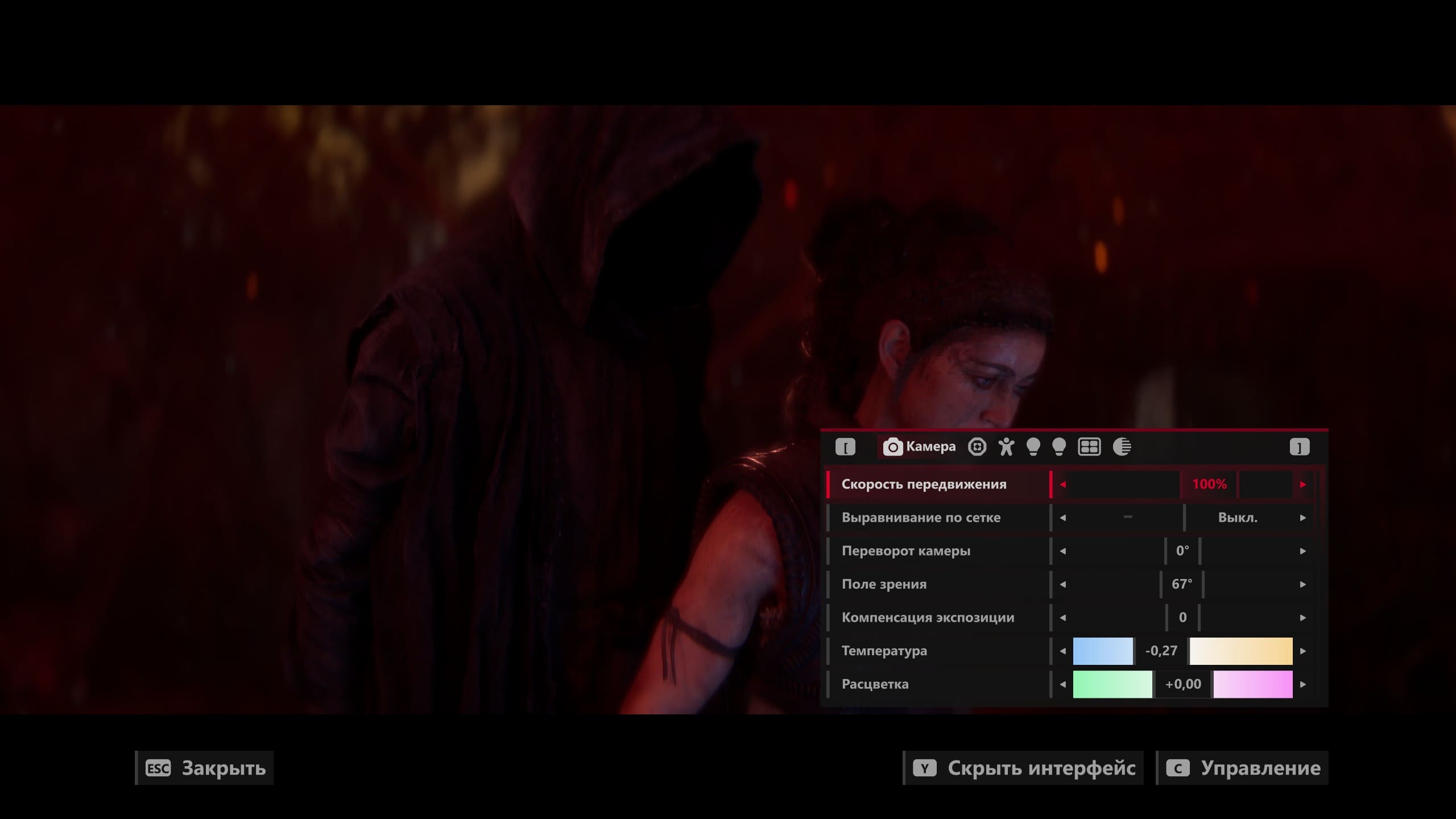Select the Выравнивание по сетке row label
The width and height of the screenshot is (1456, 819).
coord(921,518)
